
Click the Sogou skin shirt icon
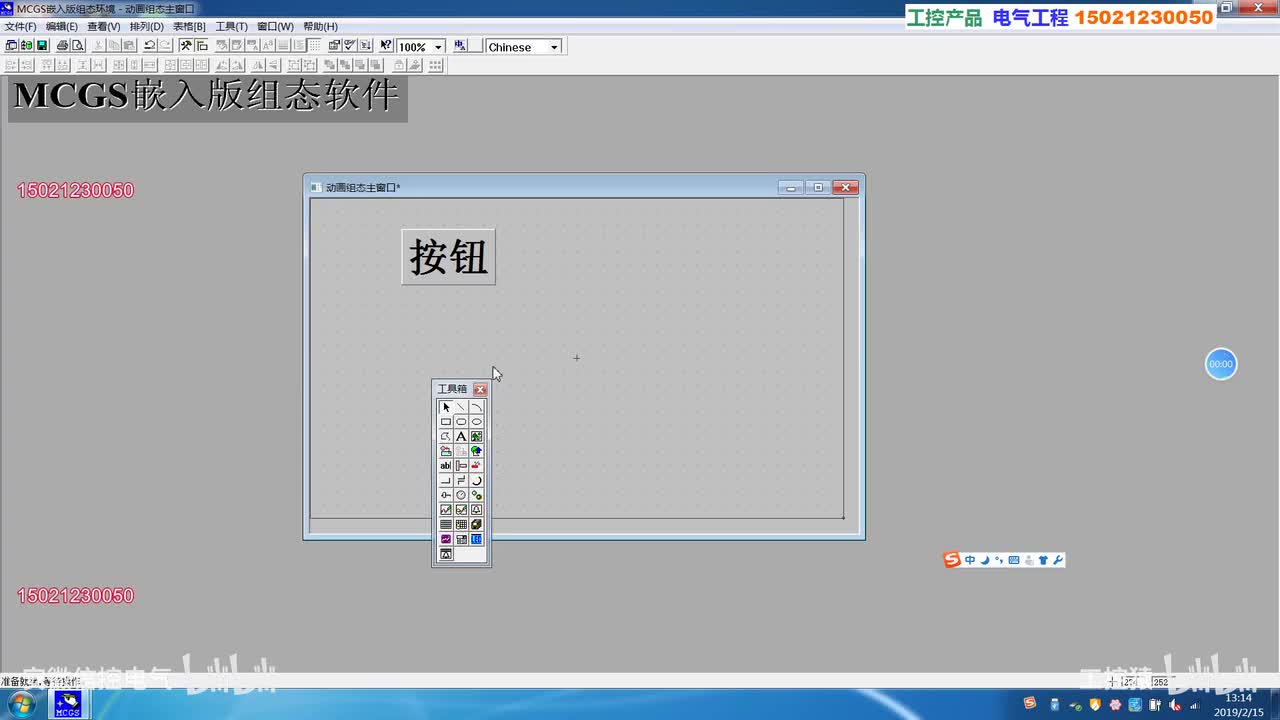coord(1043,560)
